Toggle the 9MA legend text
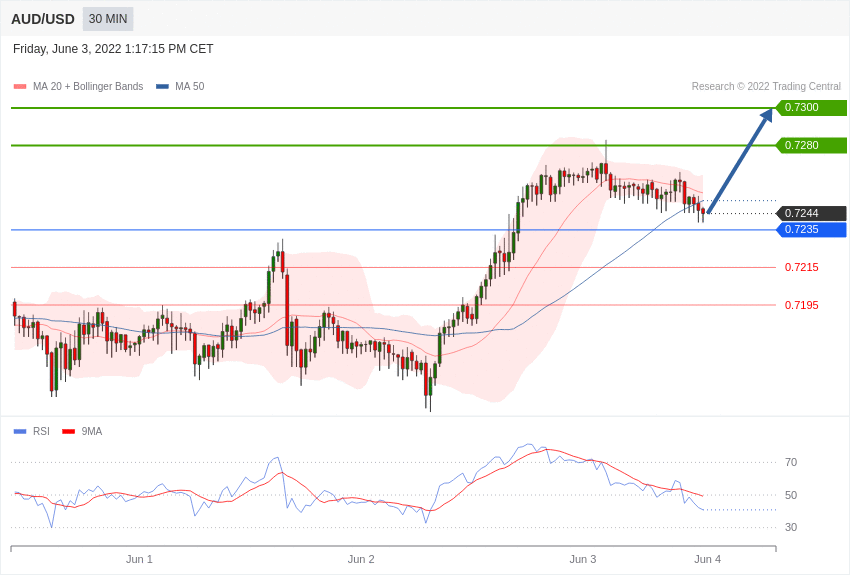The height and width of the screenshot is (576, 850). (x=92, y=431)
